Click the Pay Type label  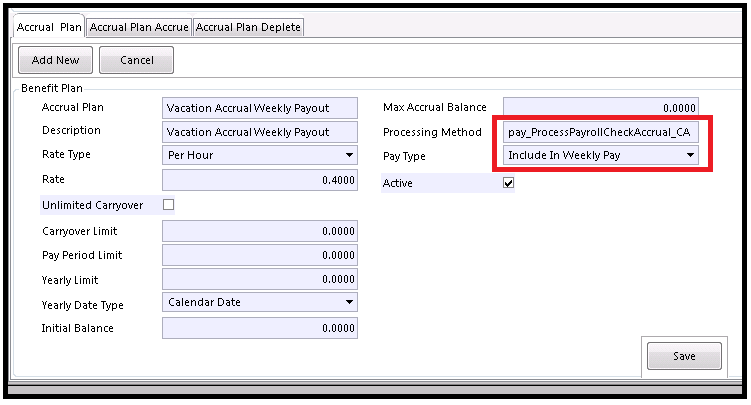tap(404, 156)
